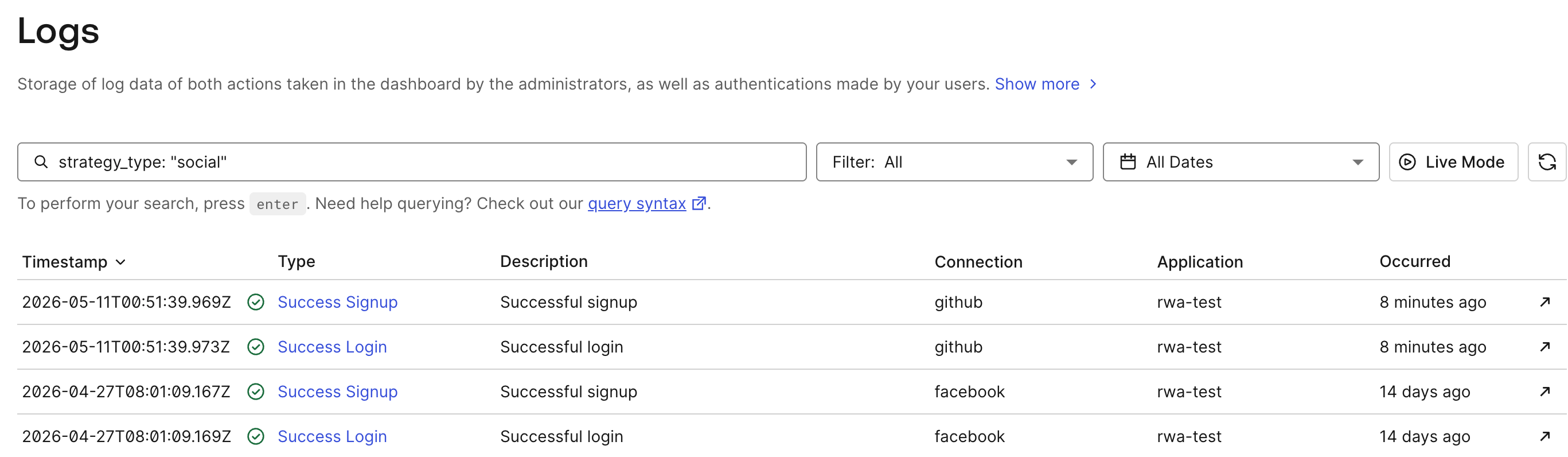
Task: Open the query syntax help link
Action: tap(637, 203)
